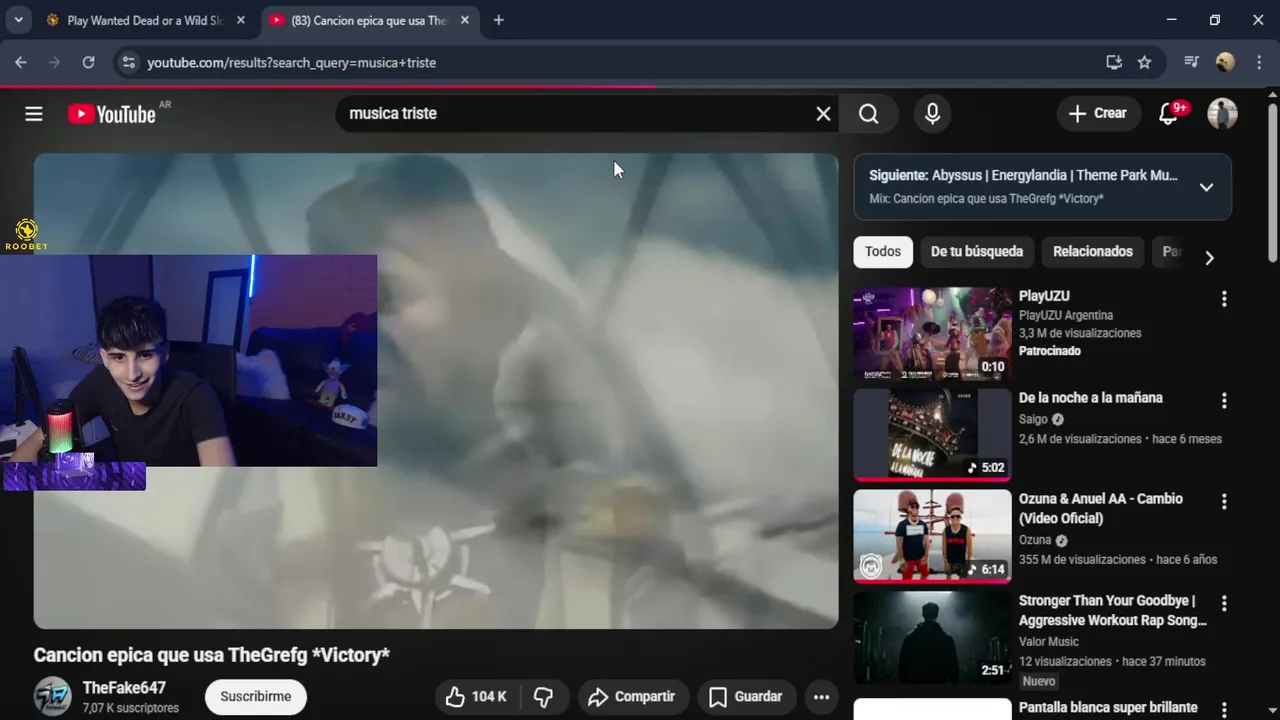Like the video (104 K)

476,697
